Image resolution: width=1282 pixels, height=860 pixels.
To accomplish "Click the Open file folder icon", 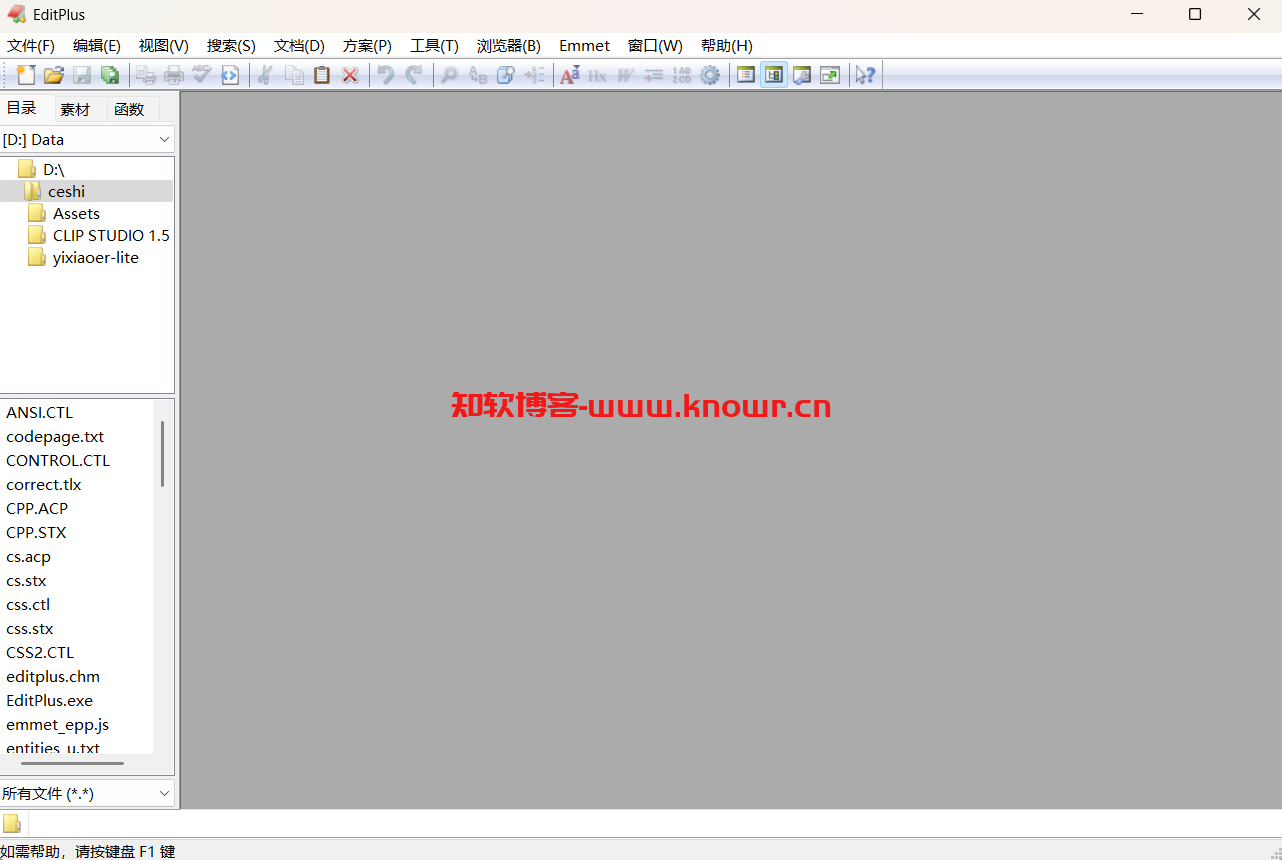I will (x=54, y=75).
